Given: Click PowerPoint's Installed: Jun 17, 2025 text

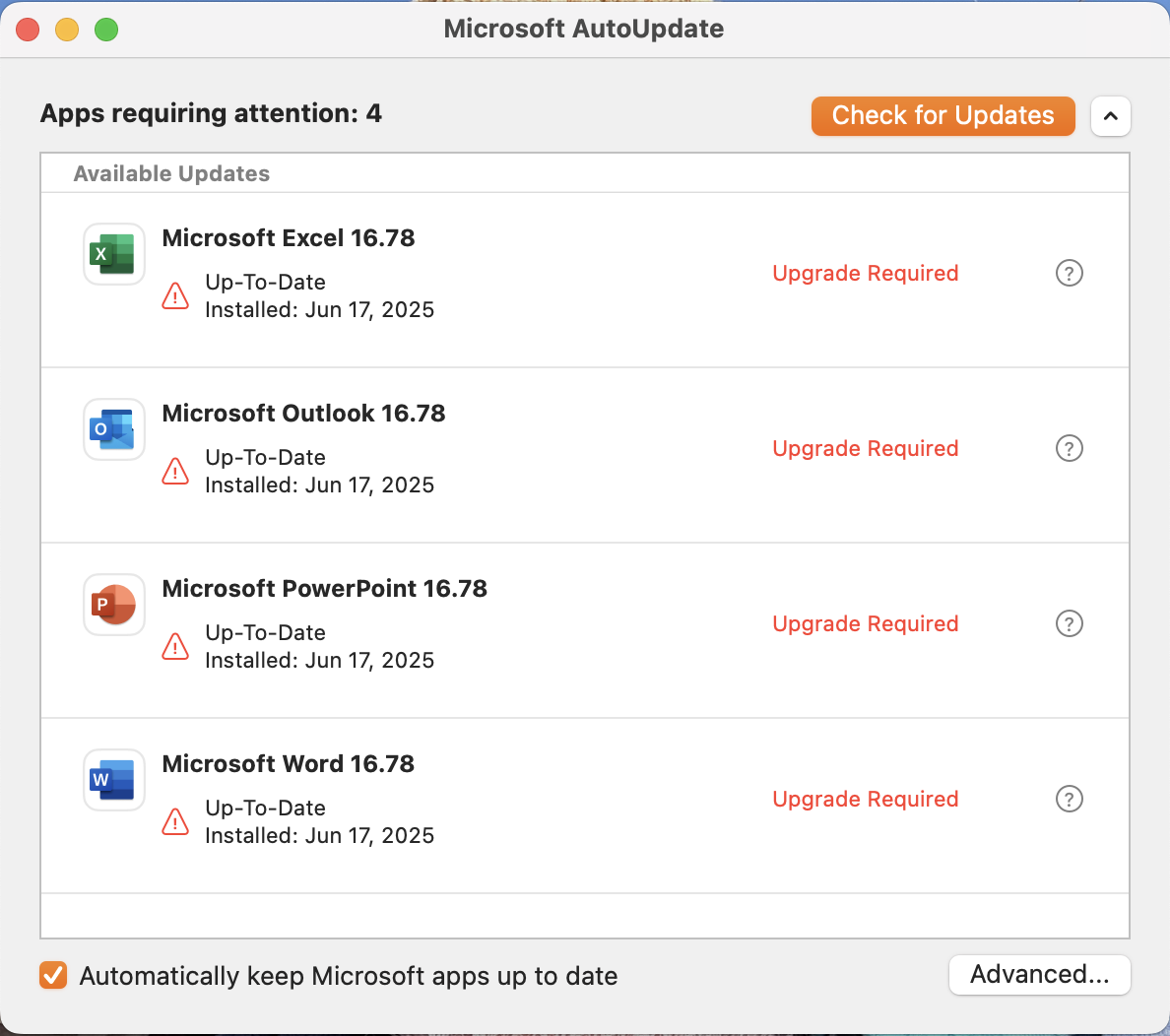Looking at the screenshot, I should 319,661.
